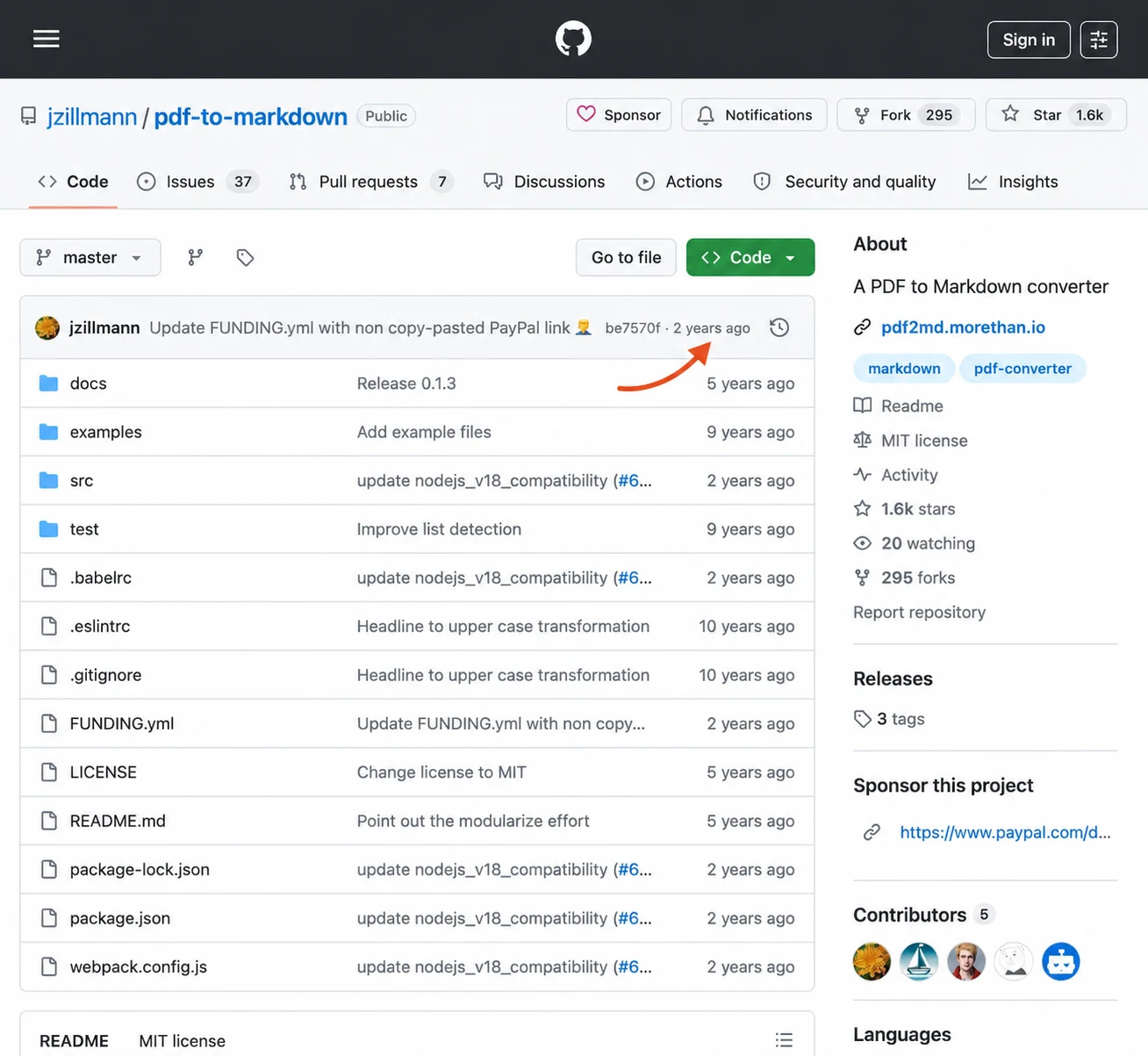Click the Go to file button

point(626,257)
